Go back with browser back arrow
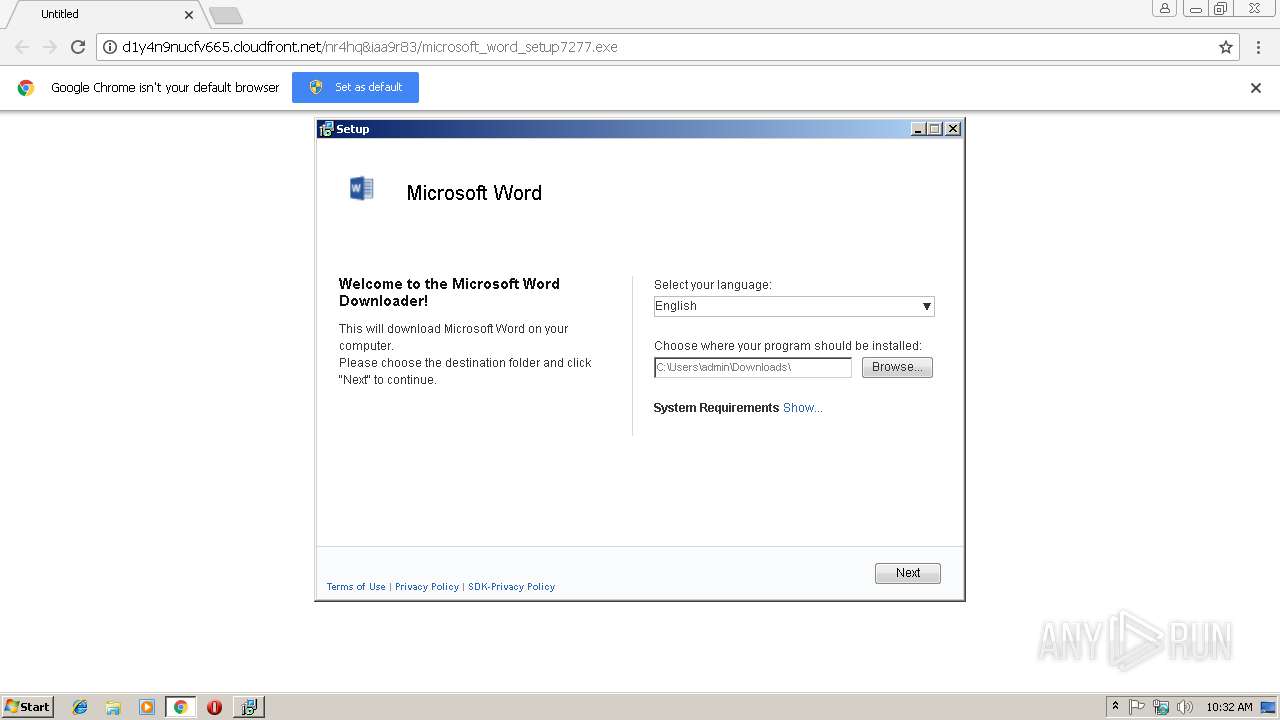Viewport: 1280px width, 720px height. click(22, 47)
